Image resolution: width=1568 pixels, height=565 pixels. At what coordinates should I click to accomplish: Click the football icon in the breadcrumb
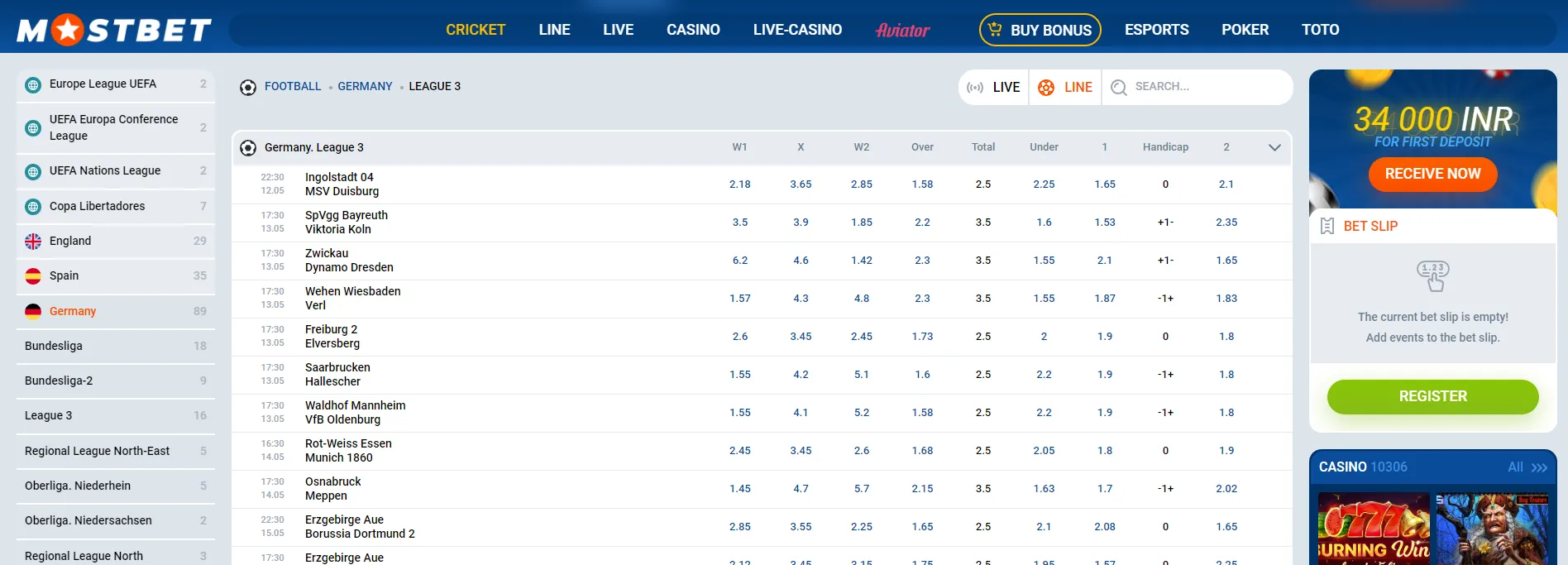(248, 87)
